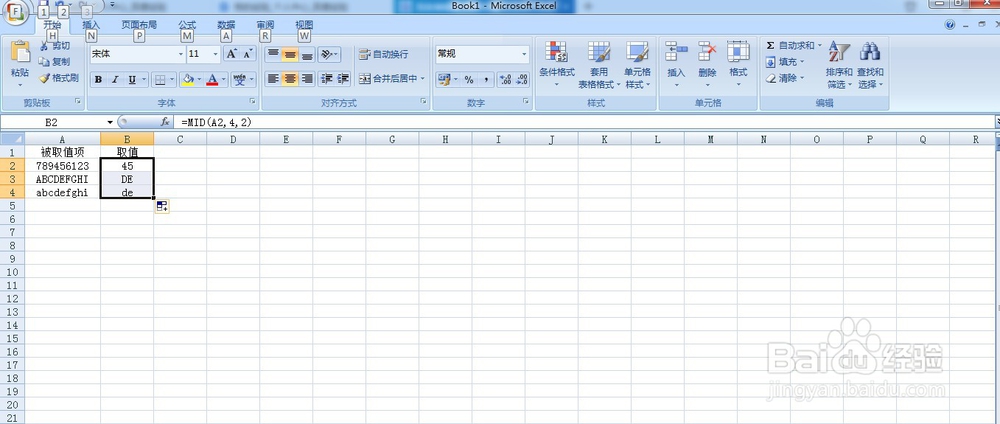This screenshot has height=424, width=1000.
Task: Decrease decimal places
Action: point(522,80)
